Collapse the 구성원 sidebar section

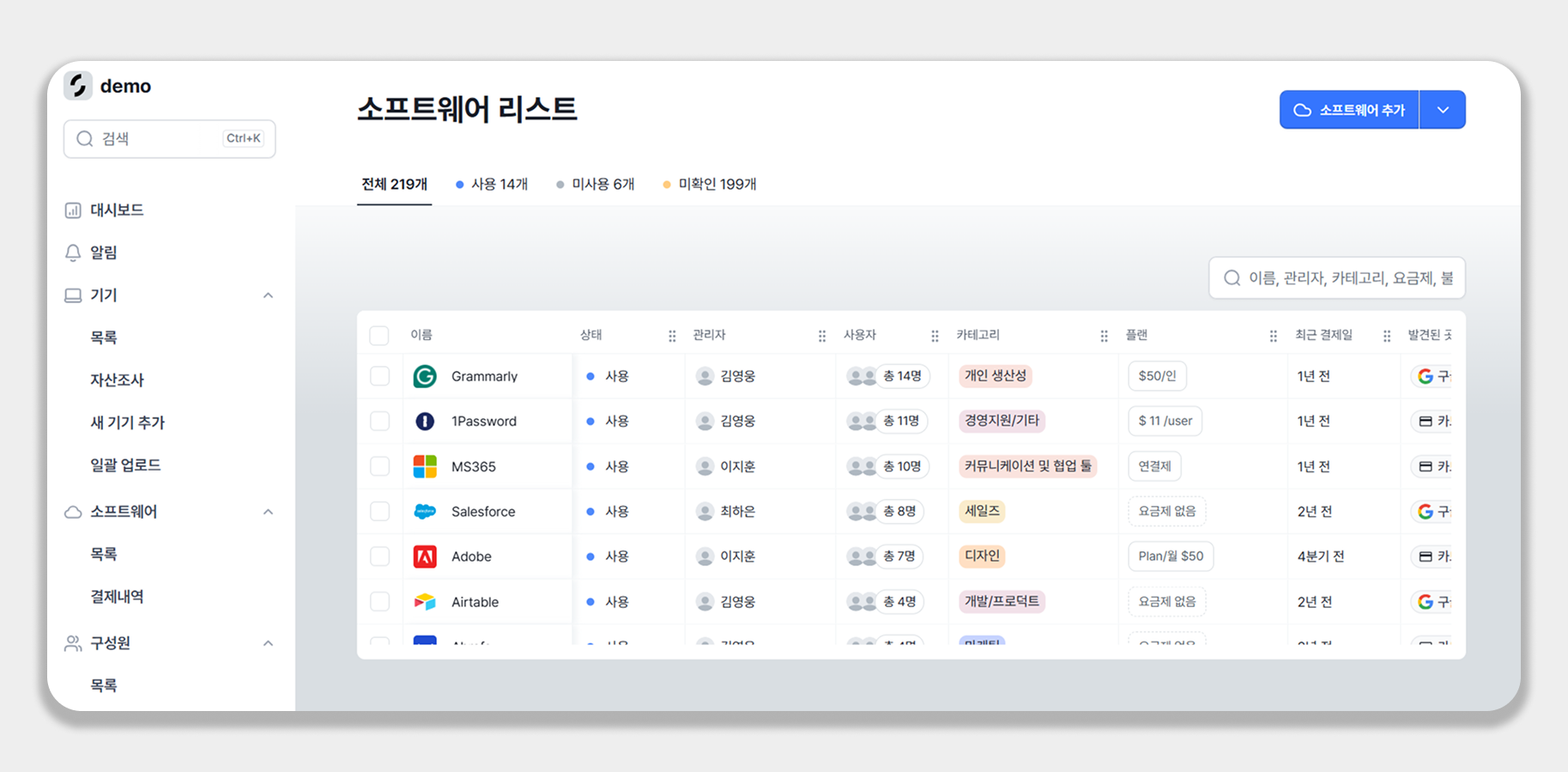tap(268, 643)
